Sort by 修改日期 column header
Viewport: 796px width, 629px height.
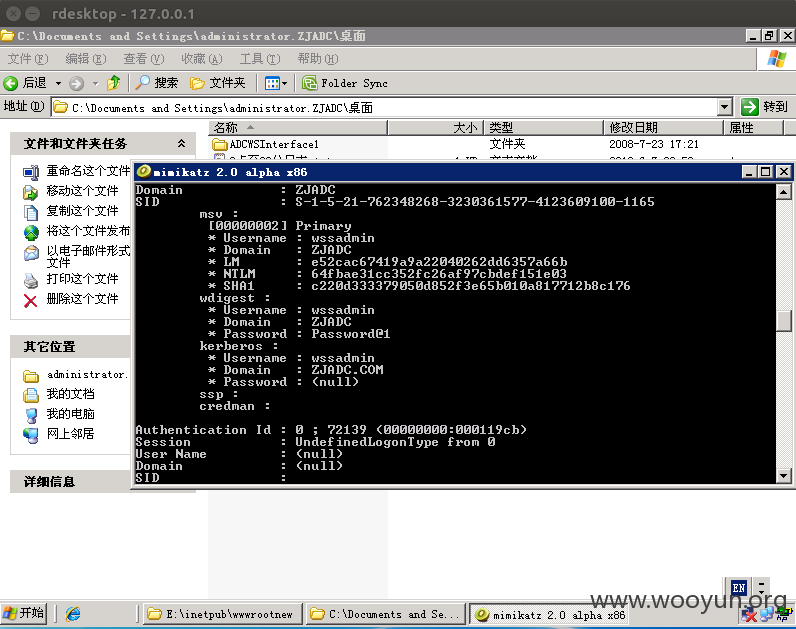(x=663, y=127)
